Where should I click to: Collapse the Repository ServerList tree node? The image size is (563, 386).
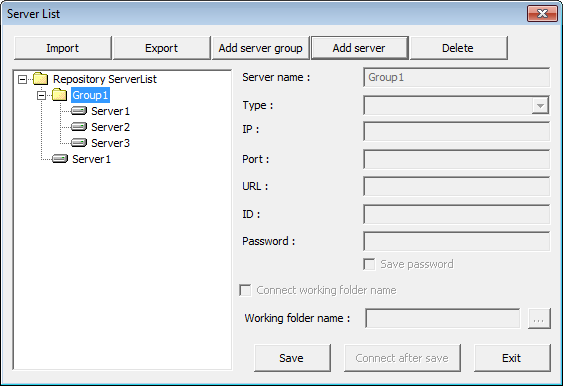(x=22, y=79)
